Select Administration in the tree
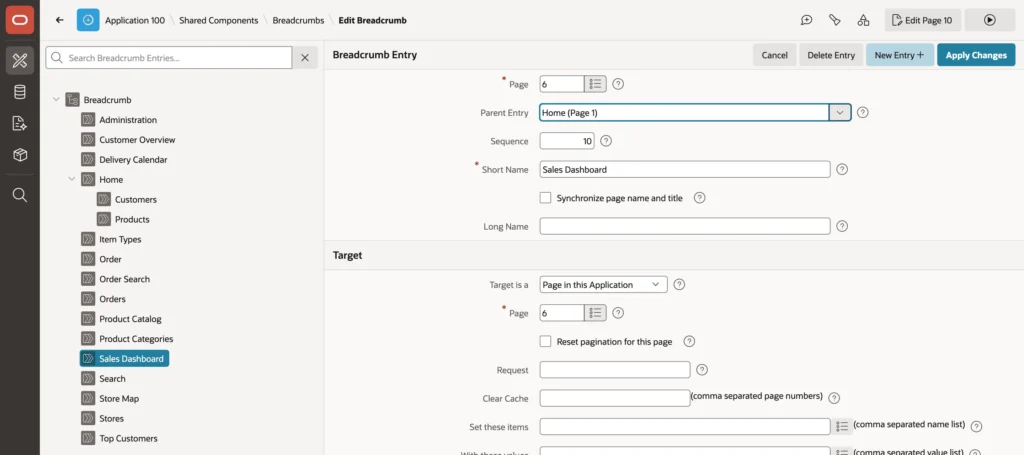This screenshot has height=455, width=1024. [x=128, y=120]
